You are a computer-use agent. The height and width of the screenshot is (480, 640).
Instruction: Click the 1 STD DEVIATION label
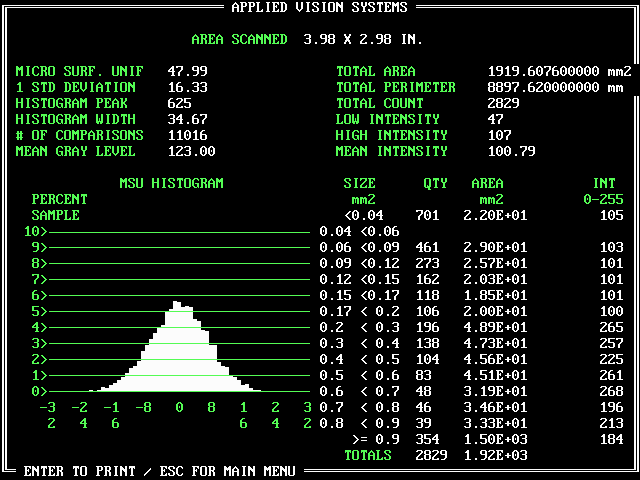coord(76,87)
